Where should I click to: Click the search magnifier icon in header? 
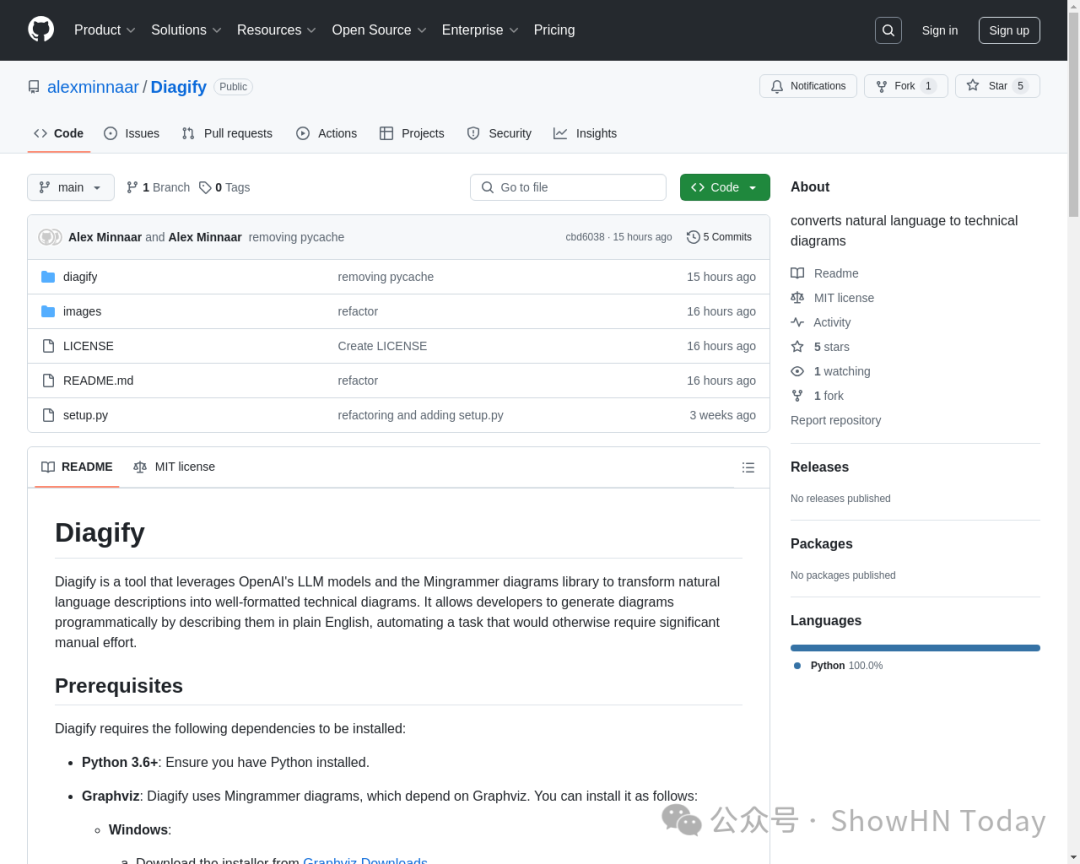coord(888,30)
